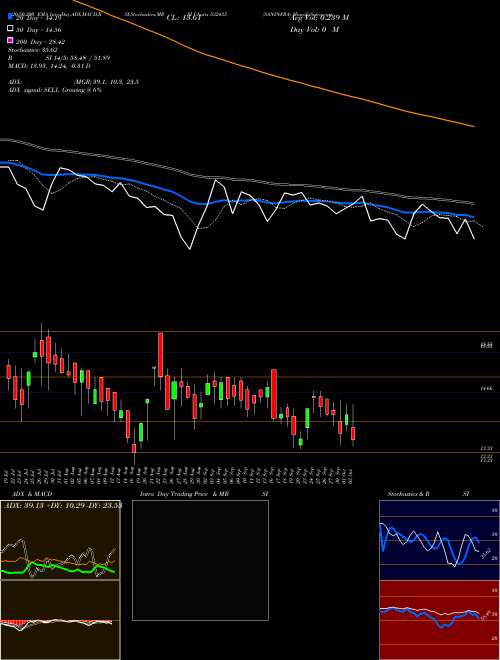Select the '200 Day - 28.42' legend label
Screen dimensions: 500x660
40,42
